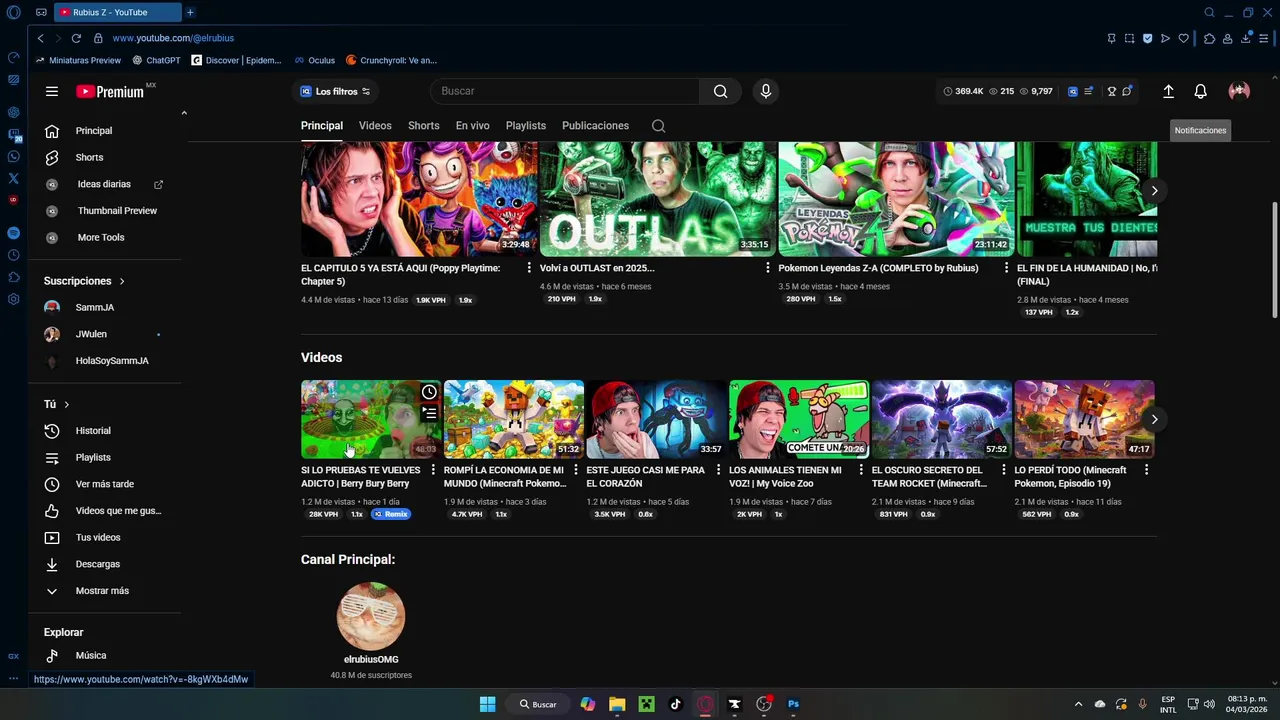Switch to the En vivo tab
This screenshot has height=720, width=1280.
click(x=472, y=126)
